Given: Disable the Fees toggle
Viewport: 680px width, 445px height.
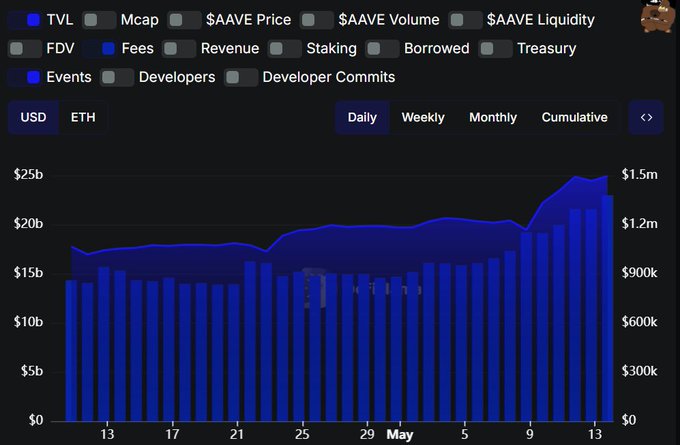Looking at the screenshot, I should click(100, 49).
